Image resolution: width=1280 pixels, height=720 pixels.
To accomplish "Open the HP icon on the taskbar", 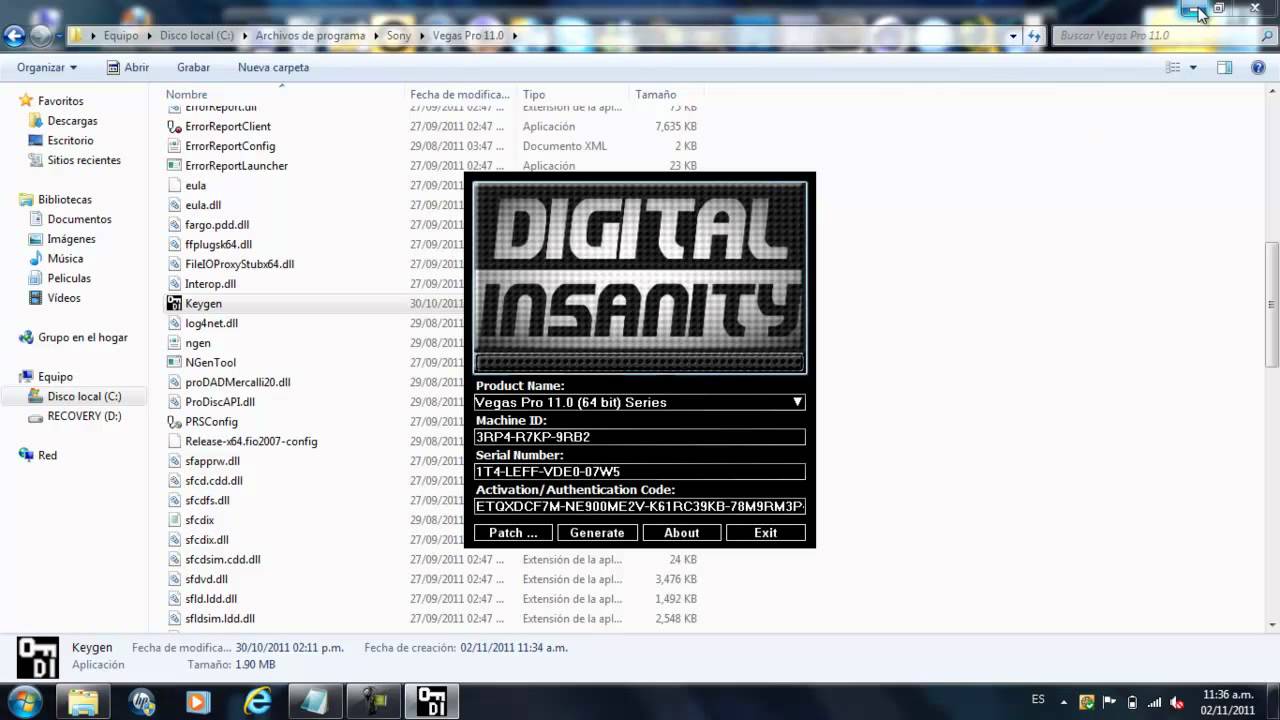I will tap(142, 701).
